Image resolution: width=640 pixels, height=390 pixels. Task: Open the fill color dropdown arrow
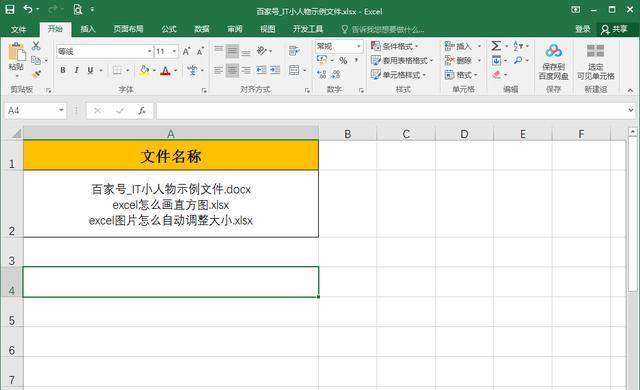154,71
